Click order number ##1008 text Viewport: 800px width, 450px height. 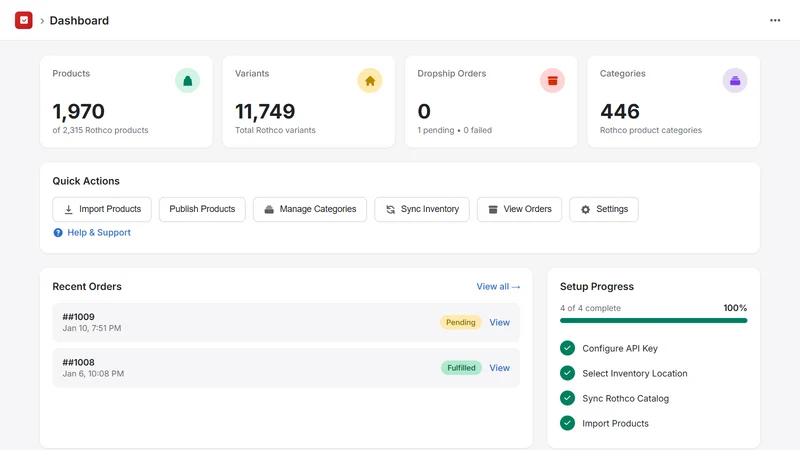(78, 362)
